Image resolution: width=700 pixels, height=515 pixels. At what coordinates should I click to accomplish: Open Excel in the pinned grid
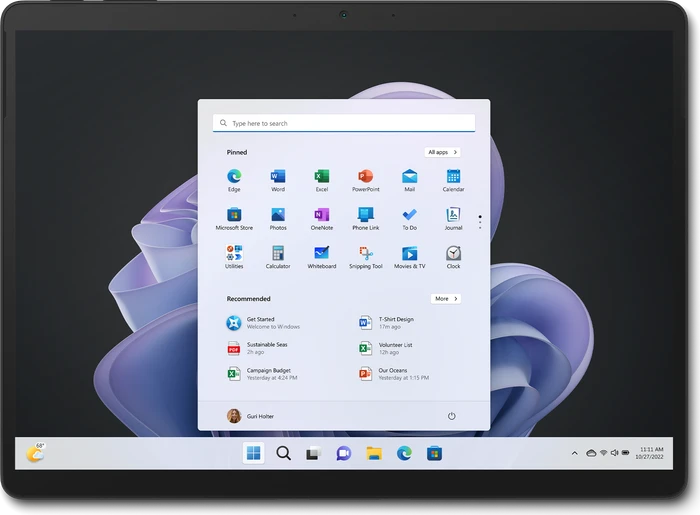[x=321, y=180]
